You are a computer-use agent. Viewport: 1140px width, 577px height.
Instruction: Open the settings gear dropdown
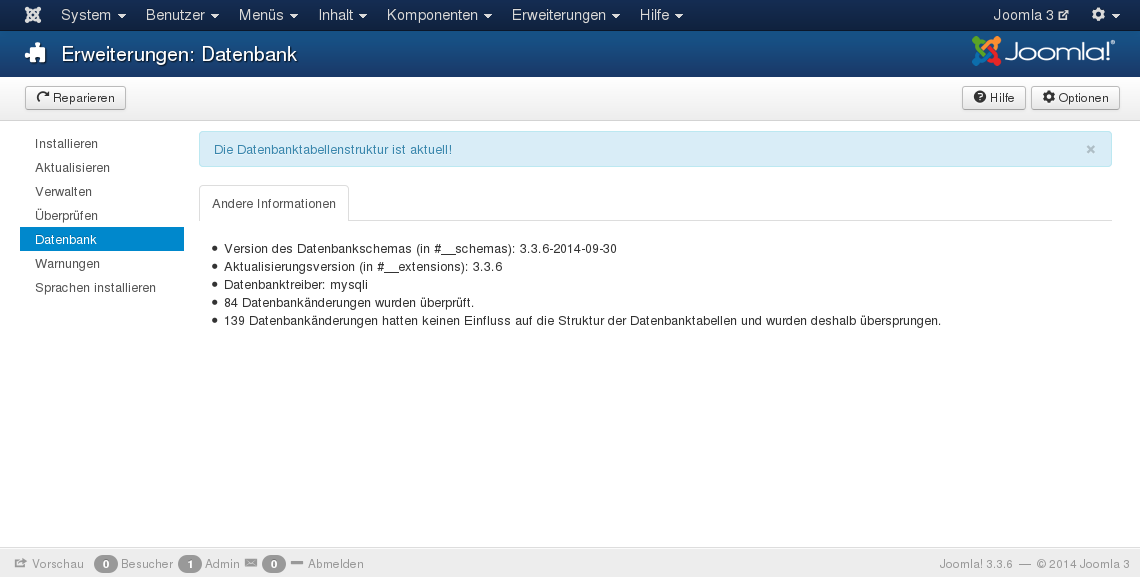tap(1104, 15)
